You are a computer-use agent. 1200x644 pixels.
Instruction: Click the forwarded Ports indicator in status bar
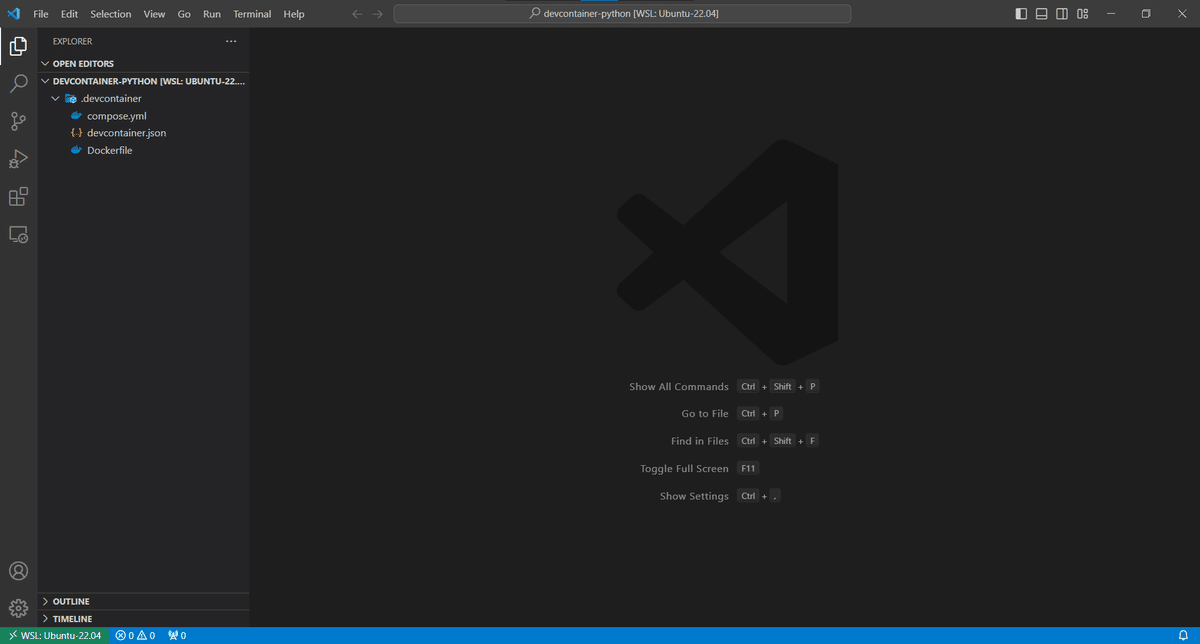coord(176,635)
